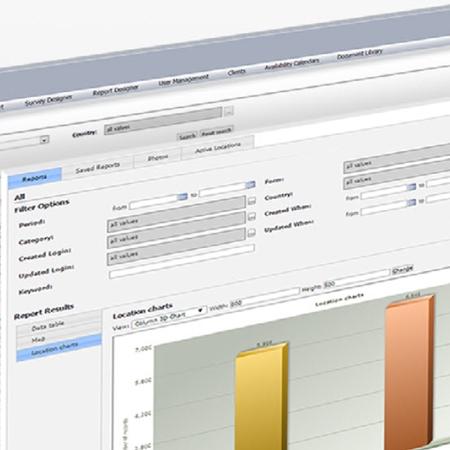Click the ellipsis button next to top Country field
The height and width of the screenshot is (450, 450).
point(228,112)
